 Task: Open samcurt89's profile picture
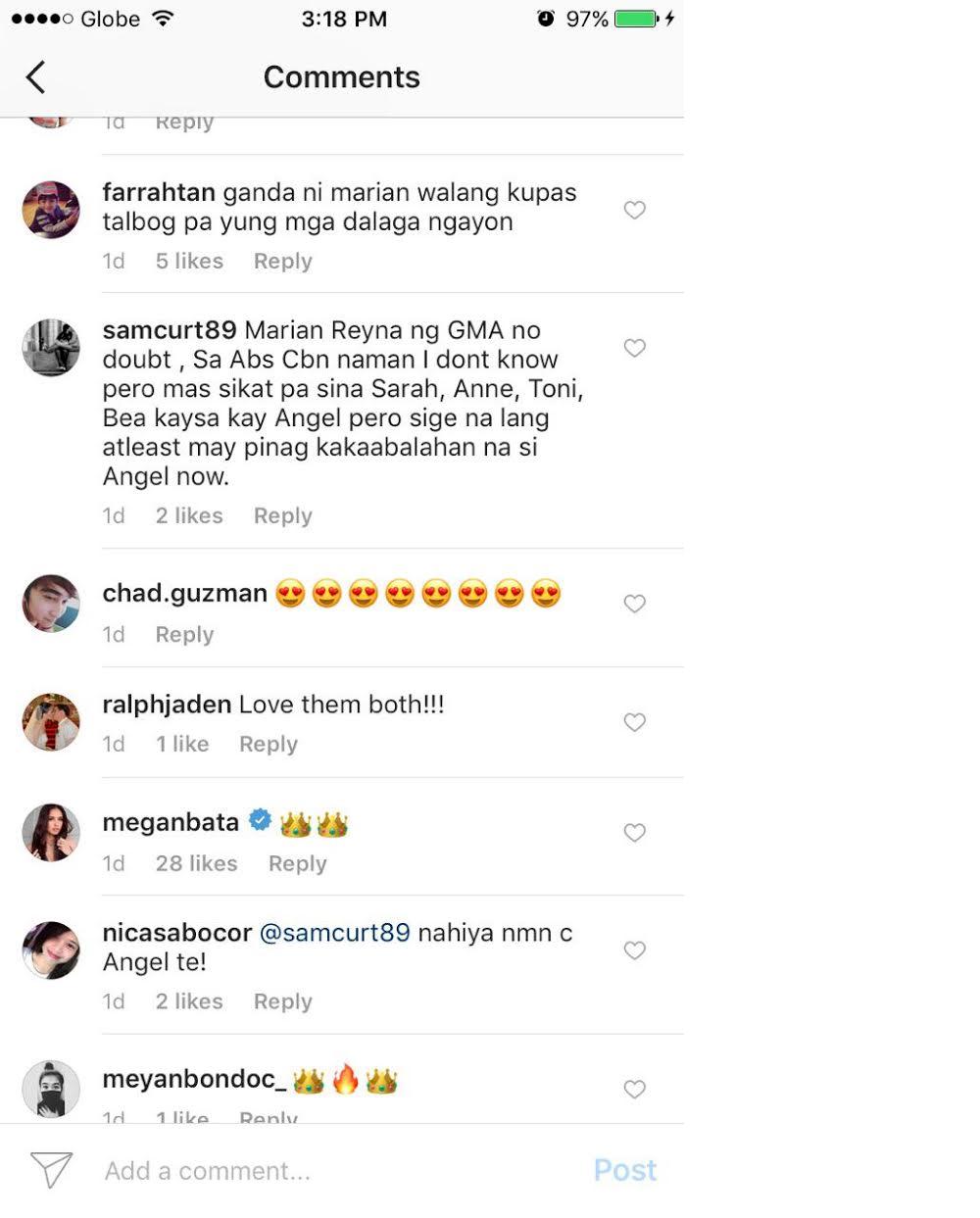click(x=51, y=347)
